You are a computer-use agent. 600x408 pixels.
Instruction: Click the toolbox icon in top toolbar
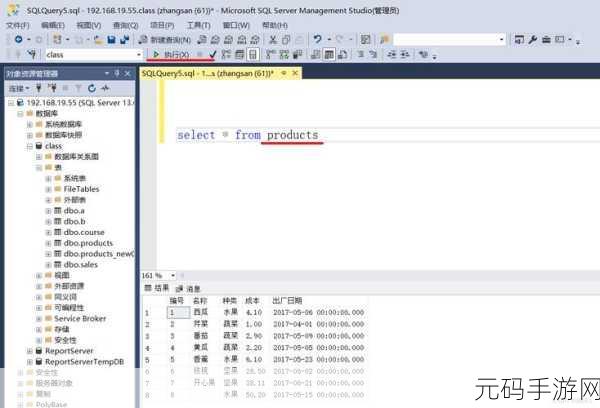[x=546, y=39]
